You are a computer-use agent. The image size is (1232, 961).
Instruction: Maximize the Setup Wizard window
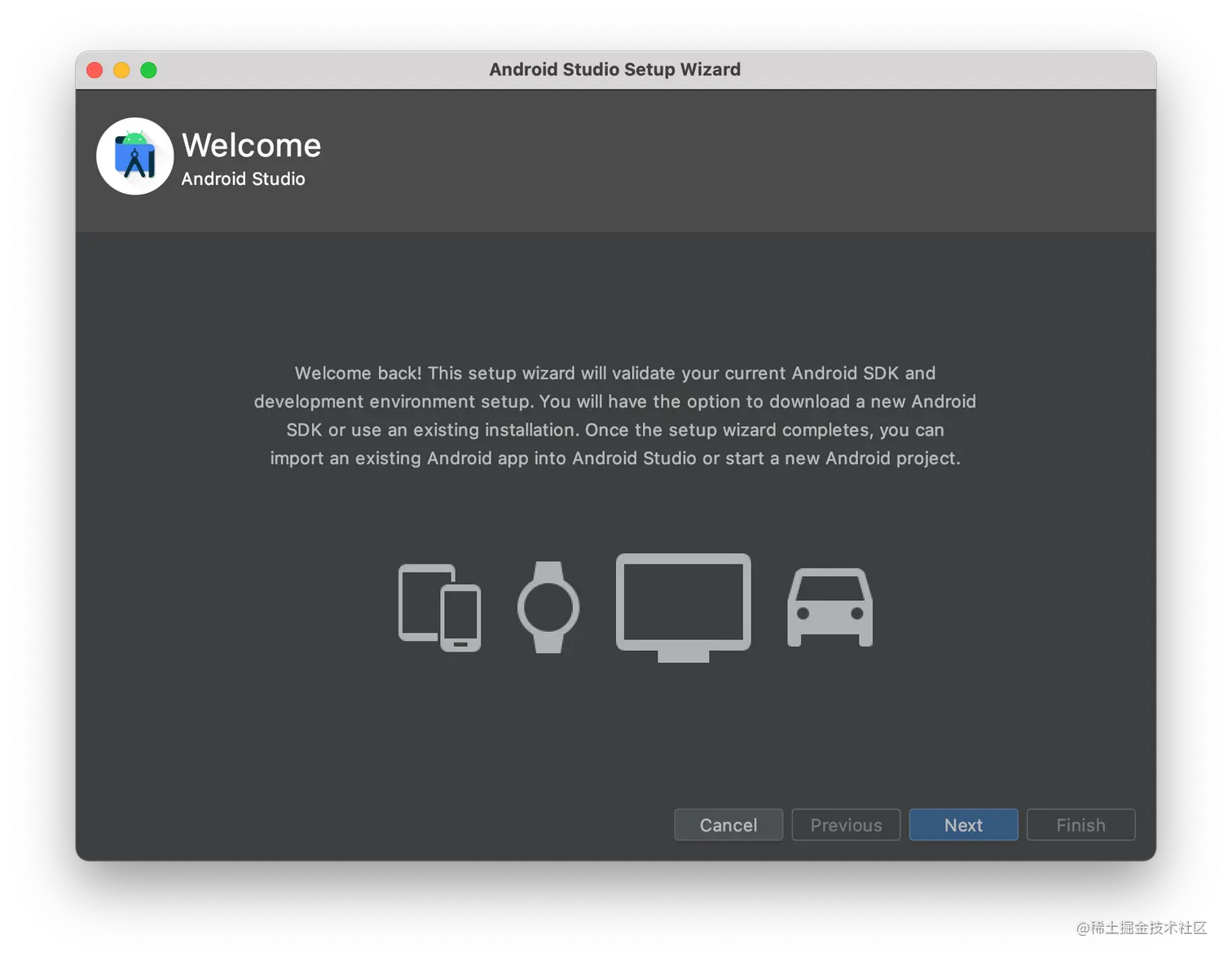[148, 70]
